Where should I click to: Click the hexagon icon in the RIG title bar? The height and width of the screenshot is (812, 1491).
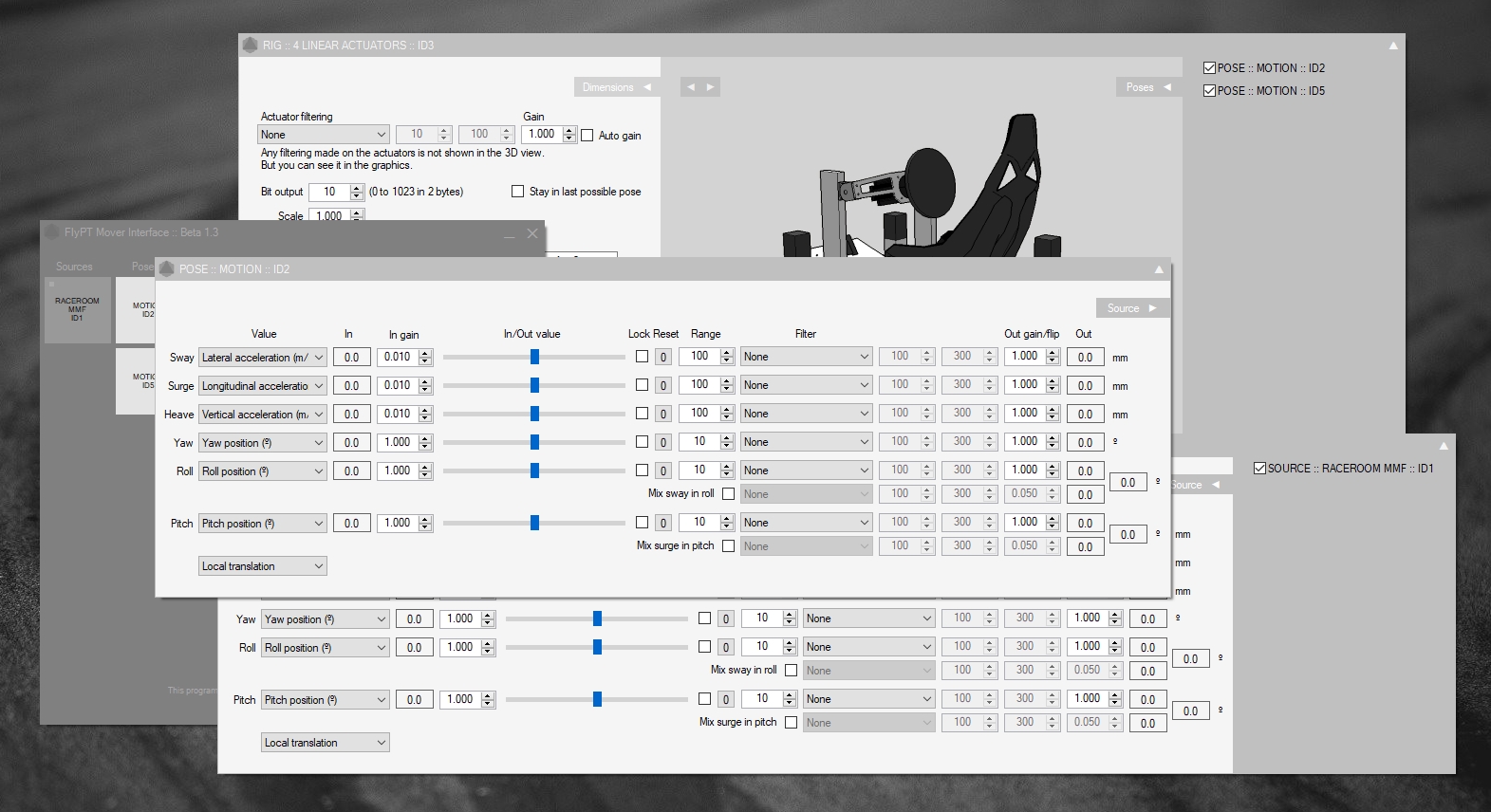(251, 45)
